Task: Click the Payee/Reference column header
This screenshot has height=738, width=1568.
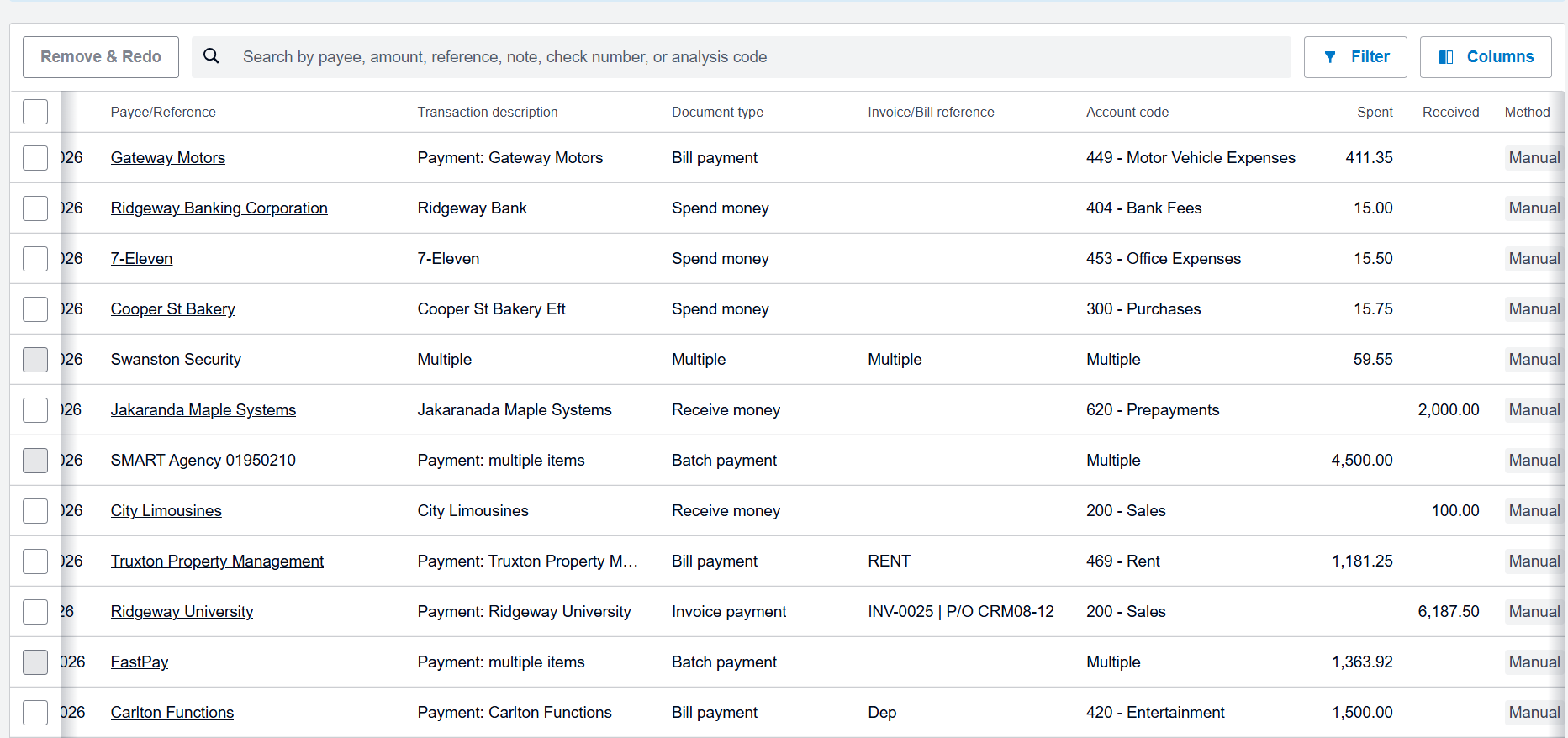Action: (163, 112)
